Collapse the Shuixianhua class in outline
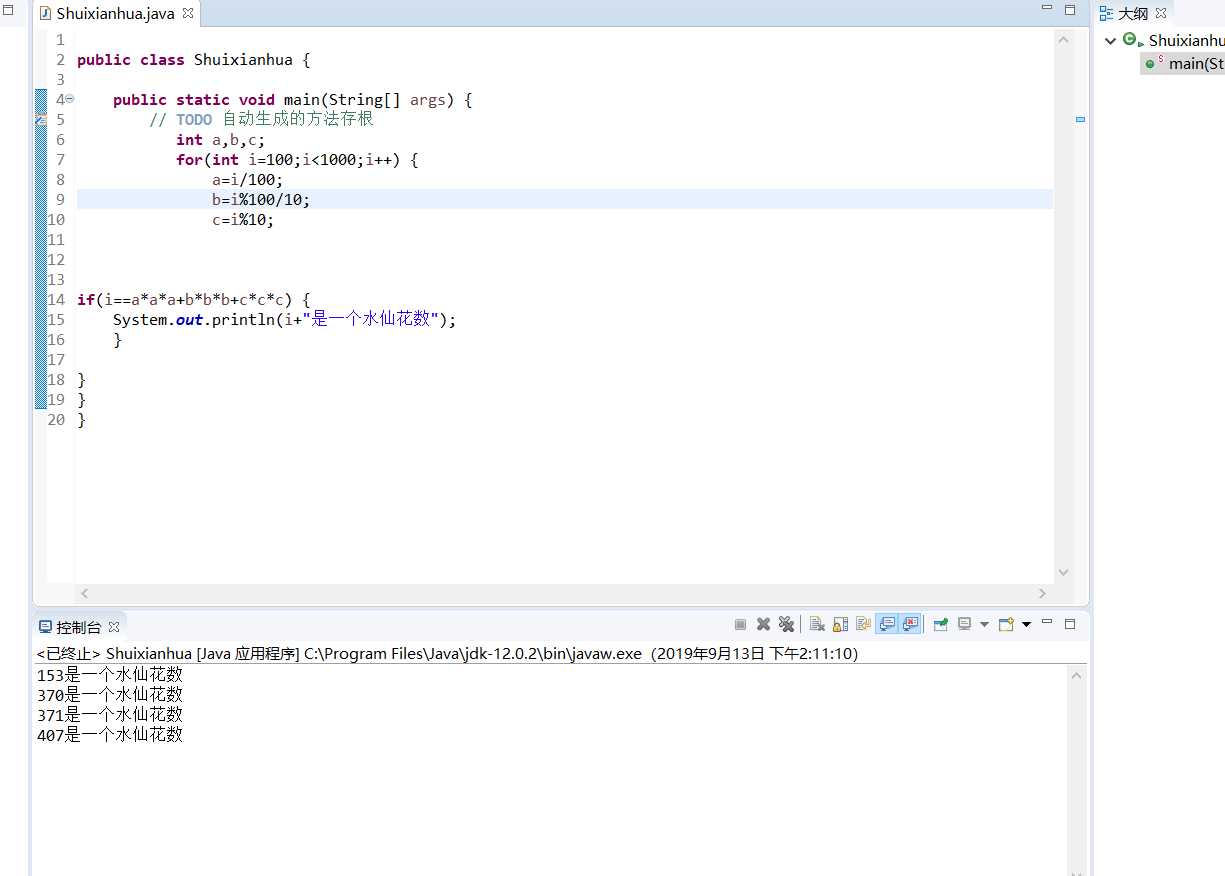 coord(1110,41)
